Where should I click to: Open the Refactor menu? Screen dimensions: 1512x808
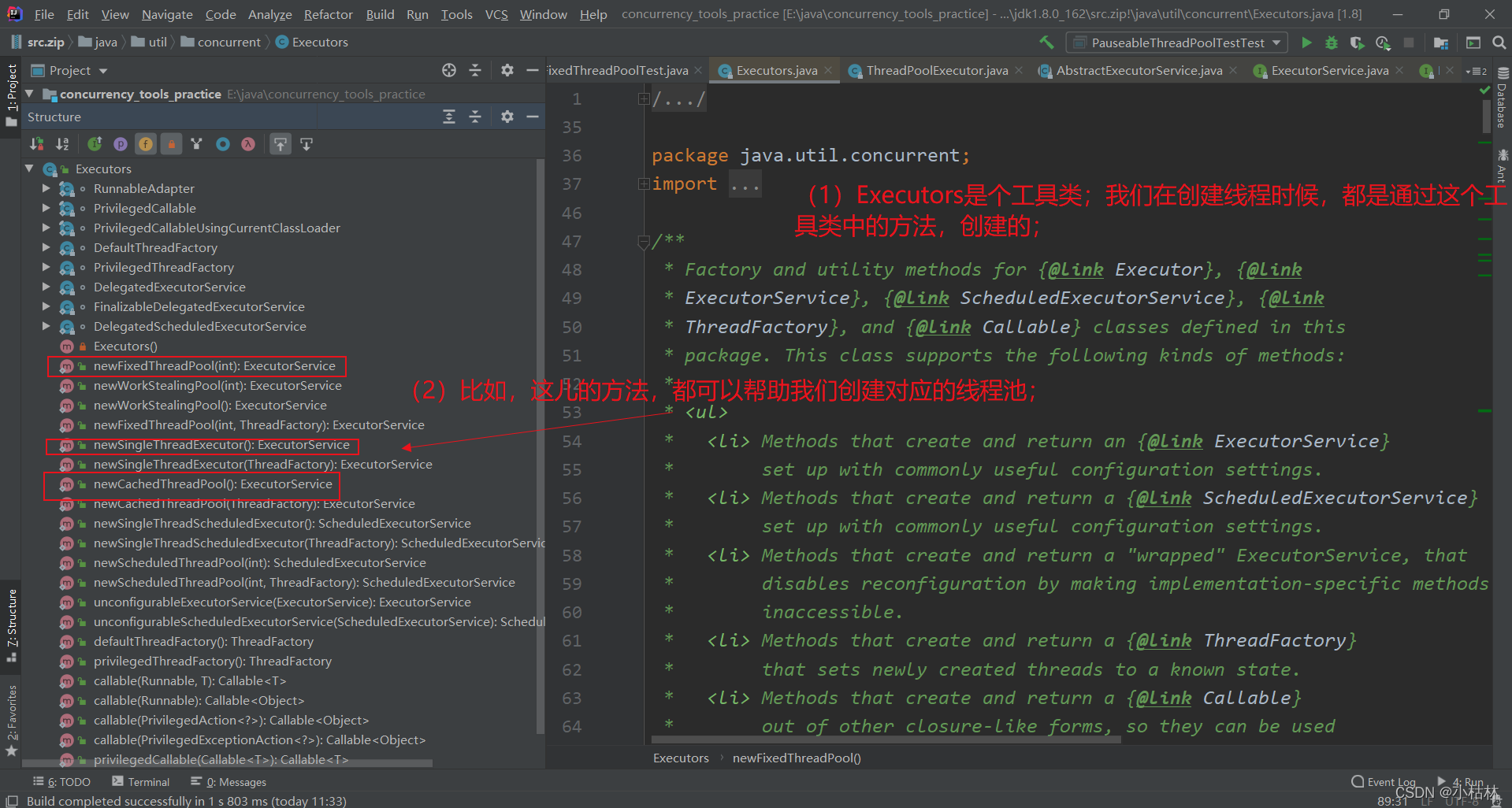[x=328, y=14]
